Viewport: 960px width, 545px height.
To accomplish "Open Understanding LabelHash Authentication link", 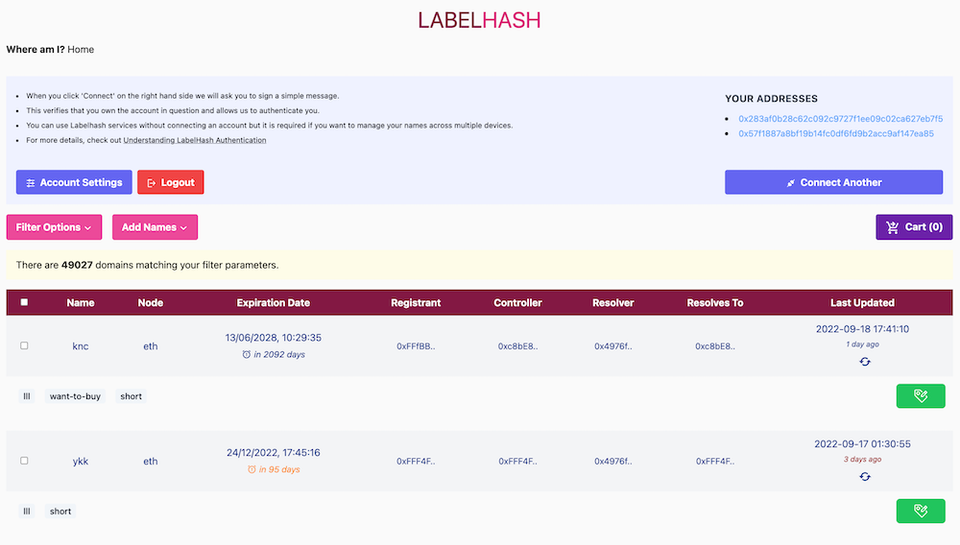I will pyautogui.click(x=195, y=140).
